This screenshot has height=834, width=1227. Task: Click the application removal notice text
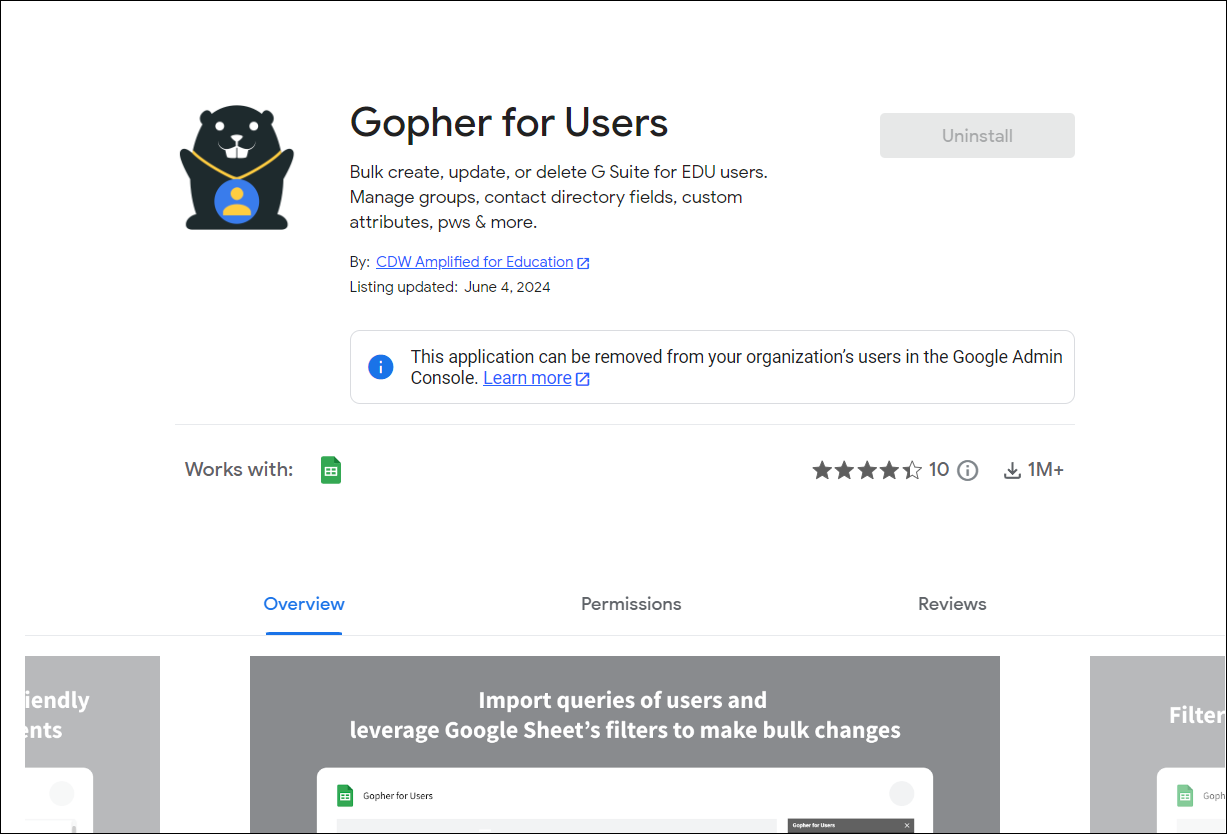pyautogui.click(x=737, y=367)
